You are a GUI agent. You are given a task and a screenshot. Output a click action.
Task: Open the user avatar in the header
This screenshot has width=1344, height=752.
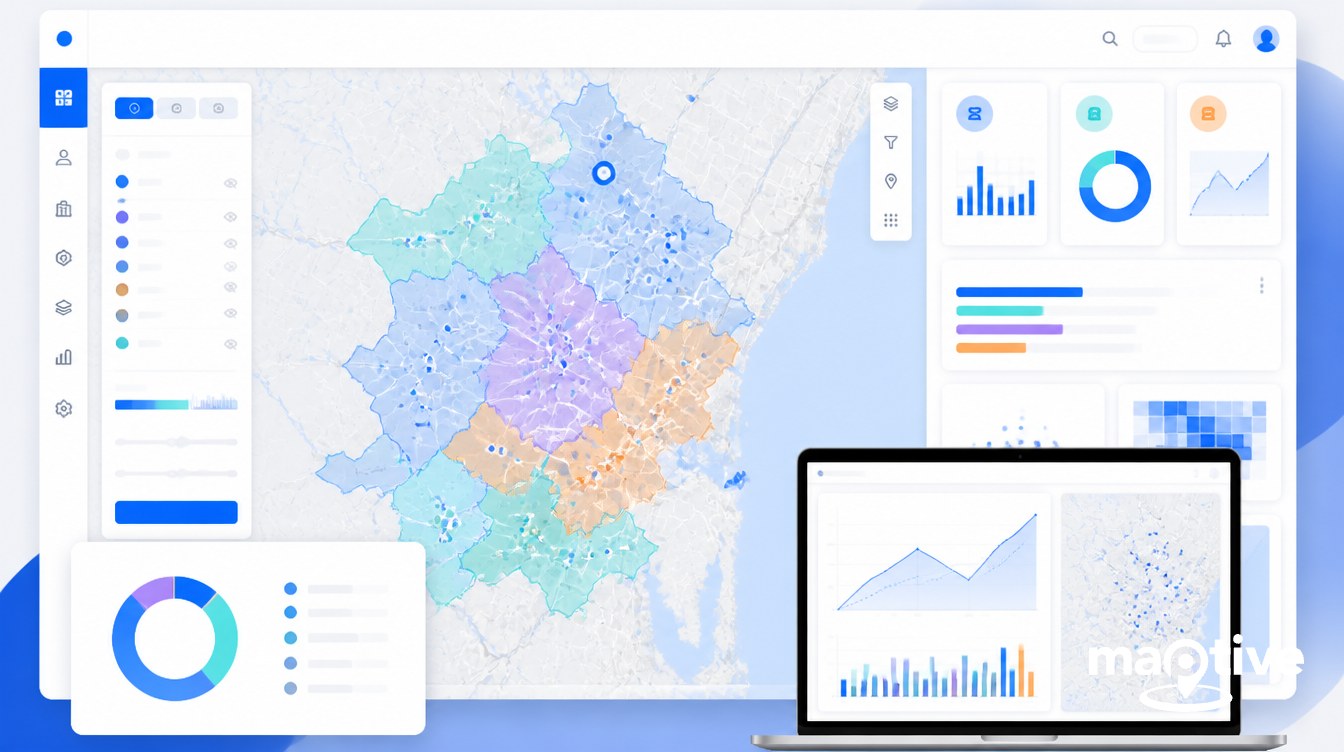pos(1266,39)
